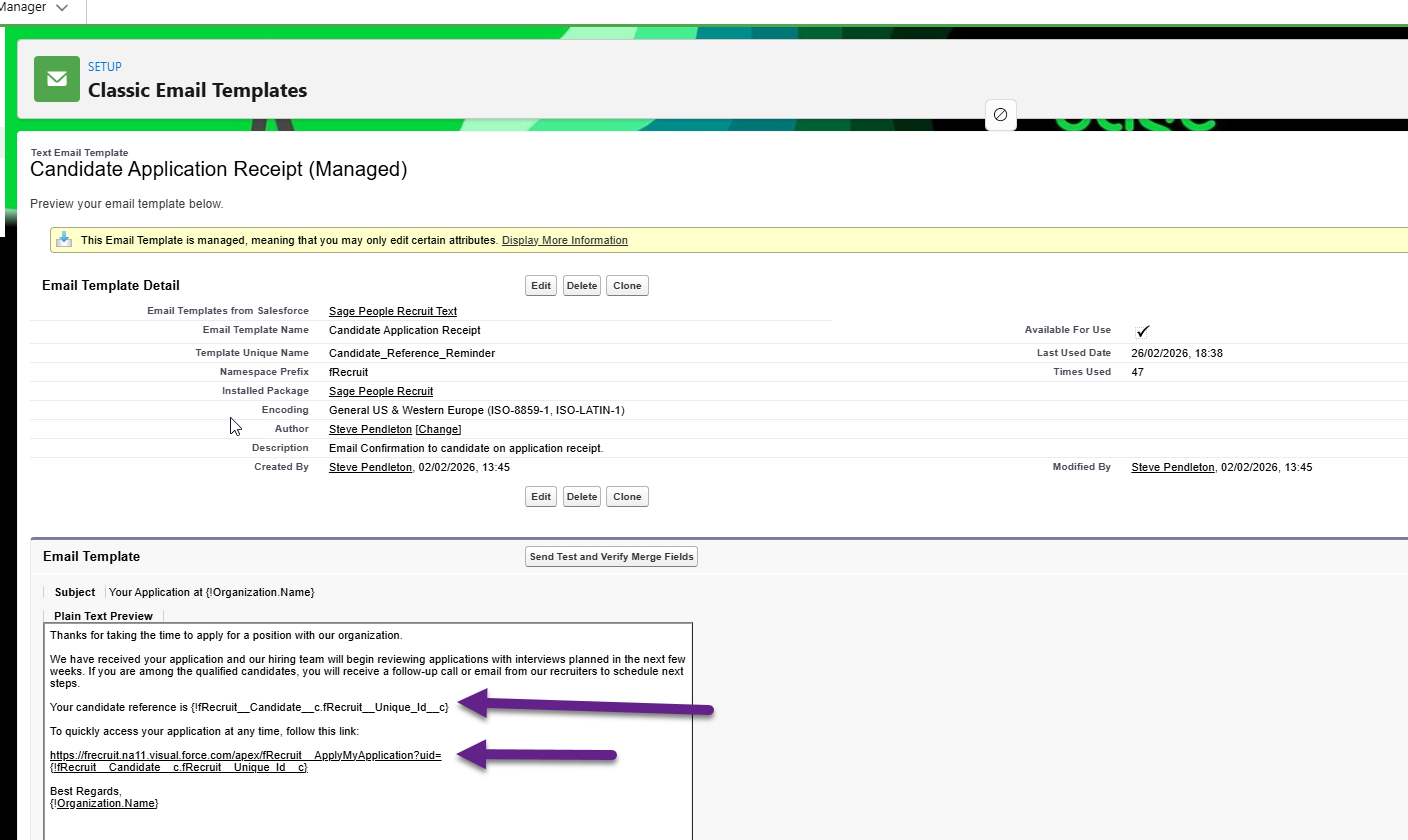This screenshot has width=1408, height=840.
Task: Click the [Change] author link
Action: pyautogui.click(x=438, y=429)
